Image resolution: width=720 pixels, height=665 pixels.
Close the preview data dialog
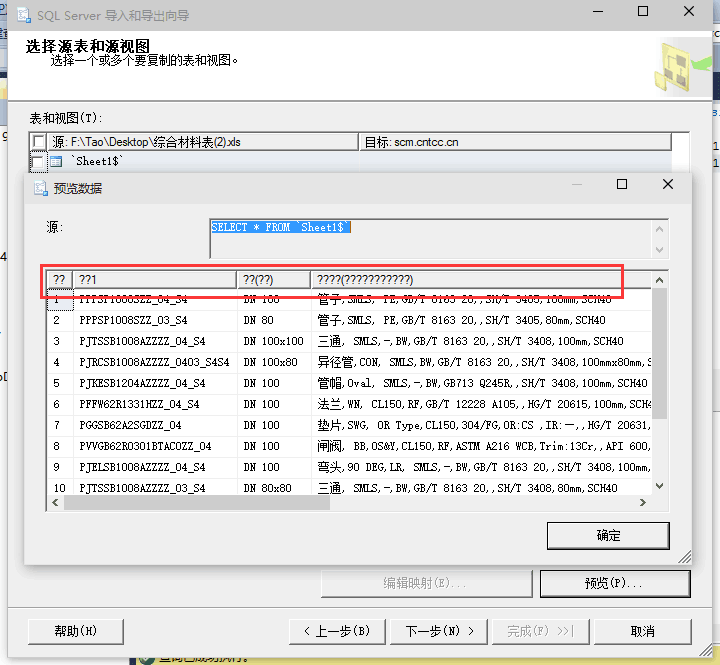point(668,184)
